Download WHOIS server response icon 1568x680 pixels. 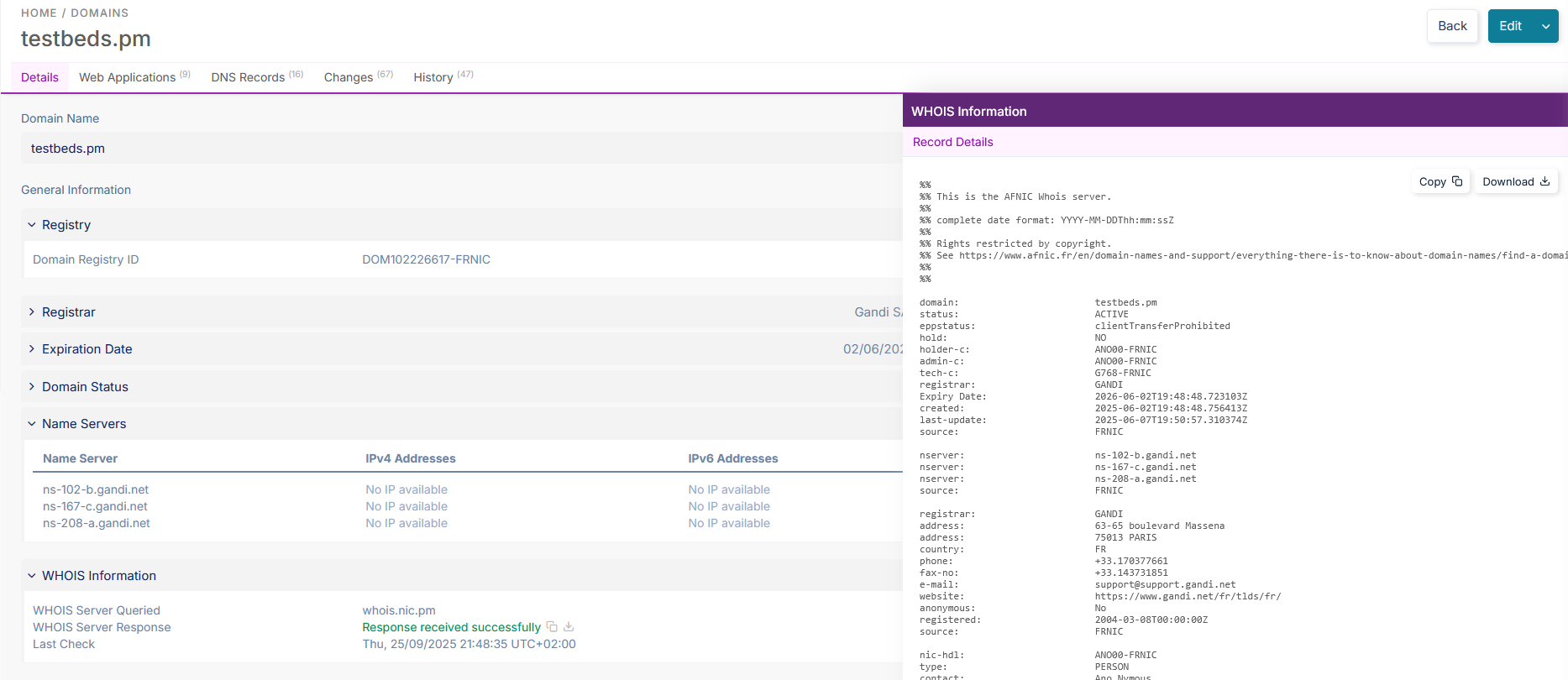[x=569, y=627]
